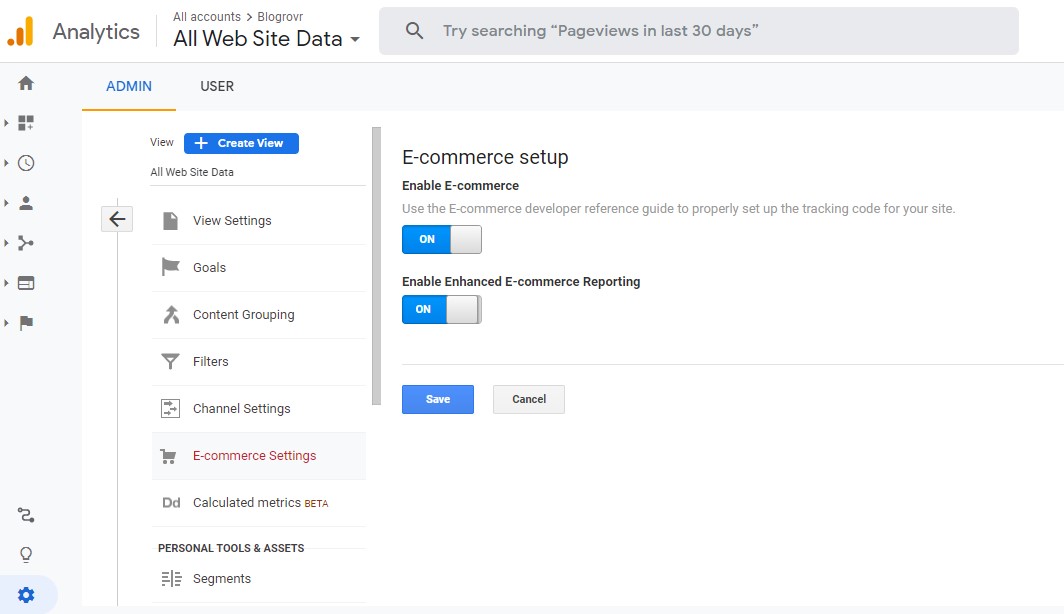
Task: Toggle the Enable E-commerce switch
Action: tap(441, 240)
